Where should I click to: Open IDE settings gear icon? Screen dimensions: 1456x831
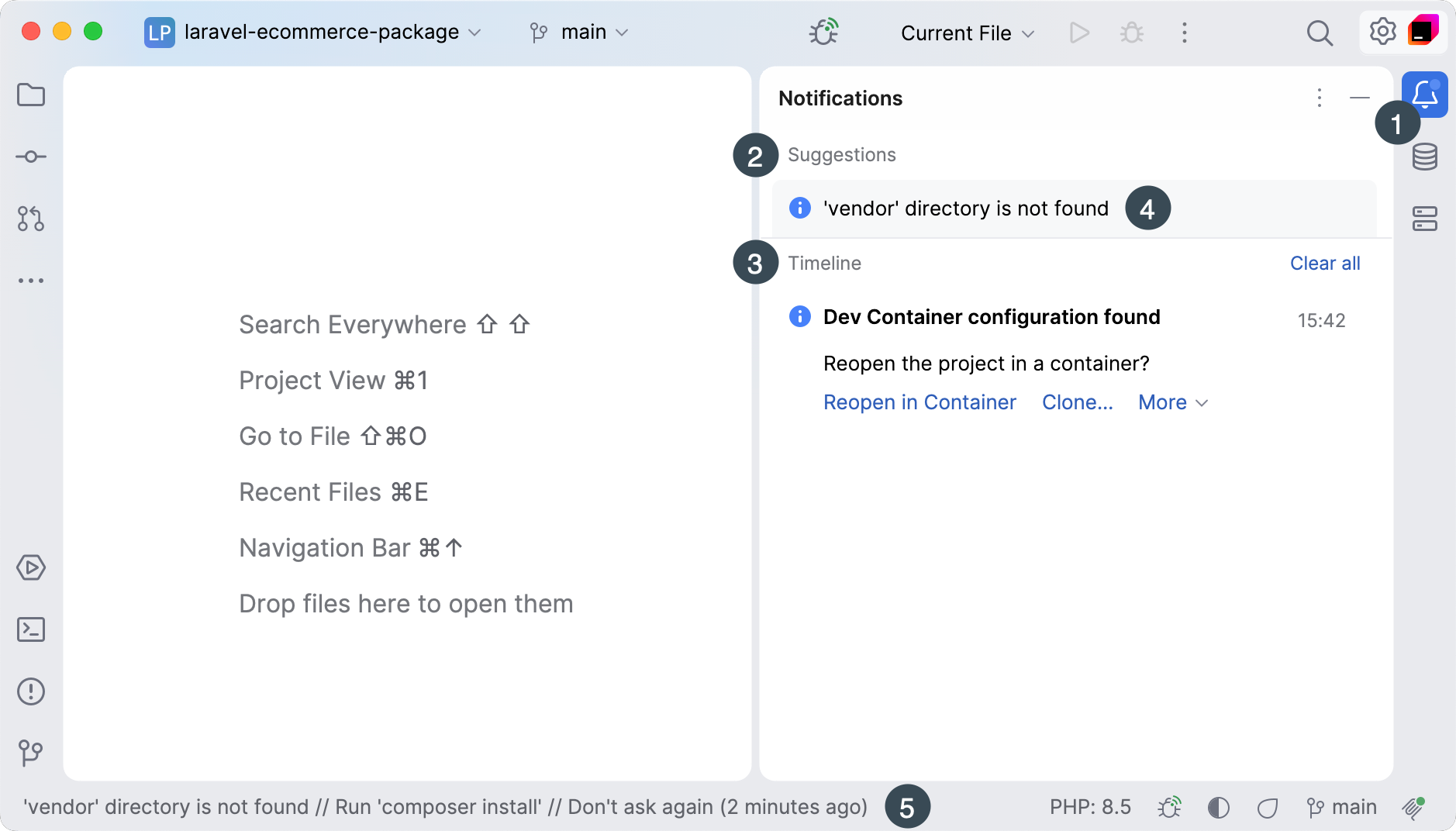pyautogui.click(x=1382, y=32)
